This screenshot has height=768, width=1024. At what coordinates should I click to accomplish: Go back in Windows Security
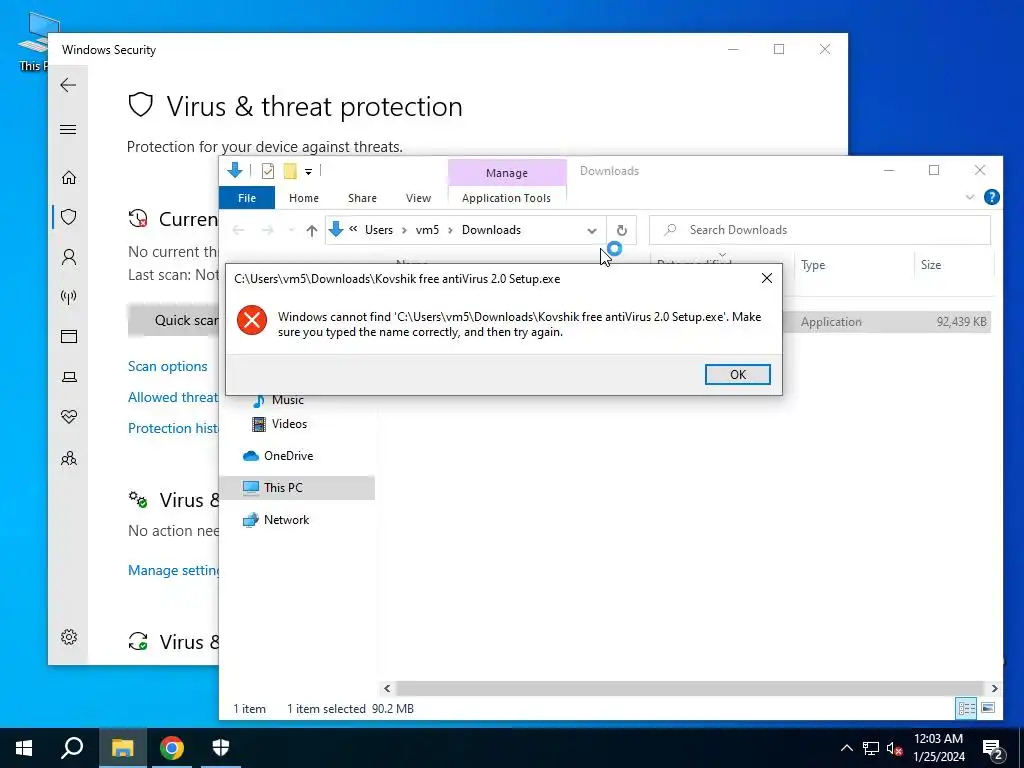tap(68, 85)
